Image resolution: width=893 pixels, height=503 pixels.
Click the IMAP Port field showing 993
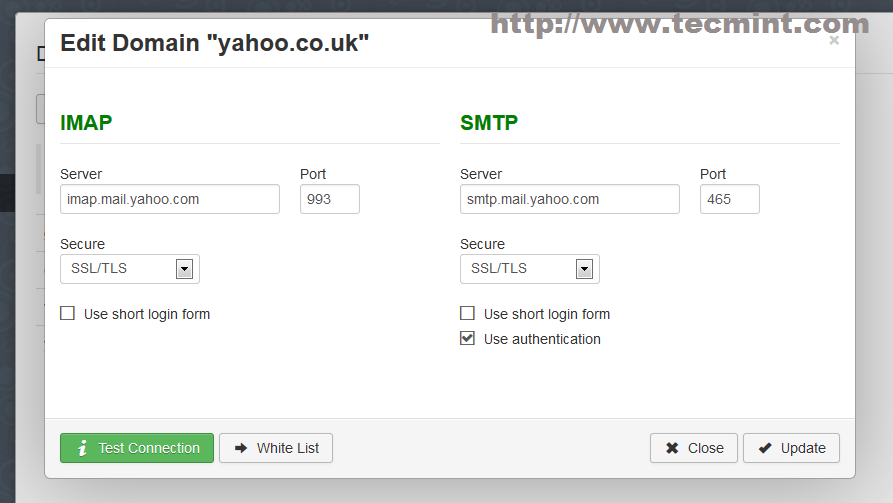[329, 199]
